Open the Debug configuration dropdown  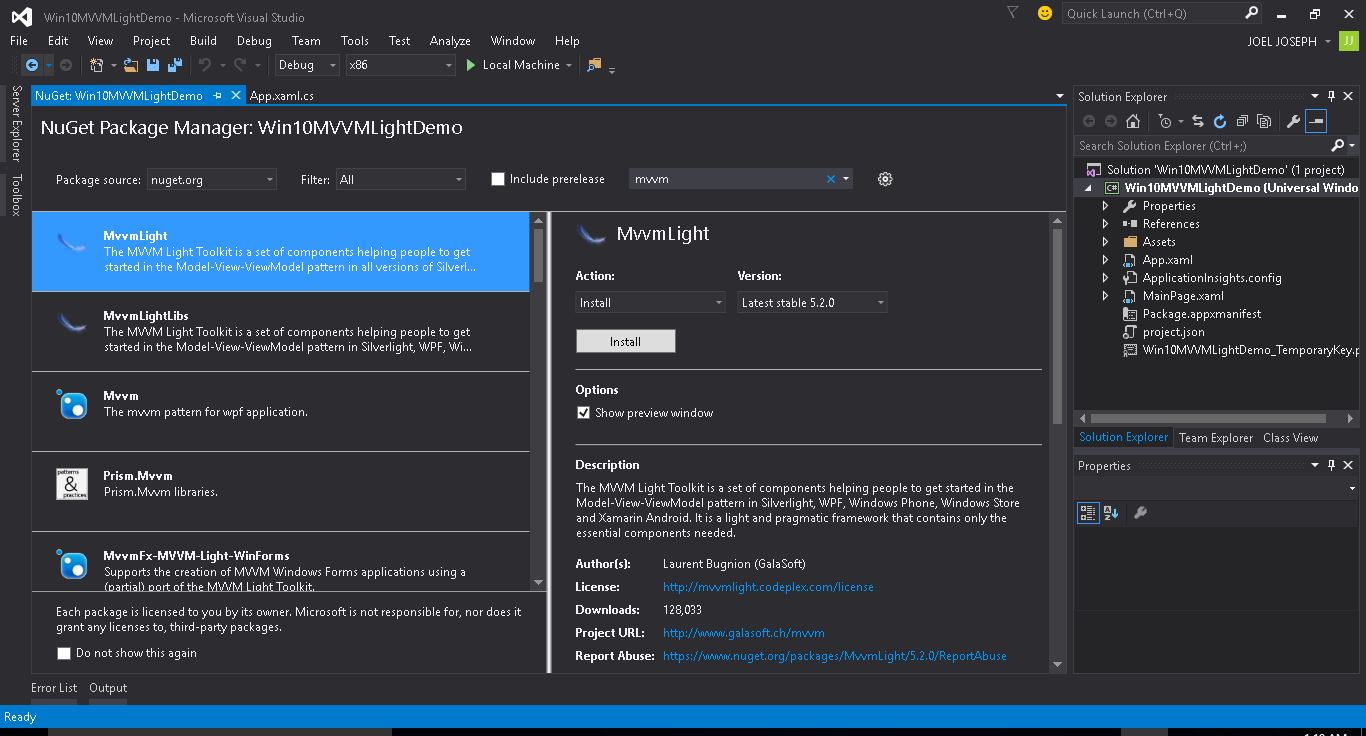click(x=307, y=65)
